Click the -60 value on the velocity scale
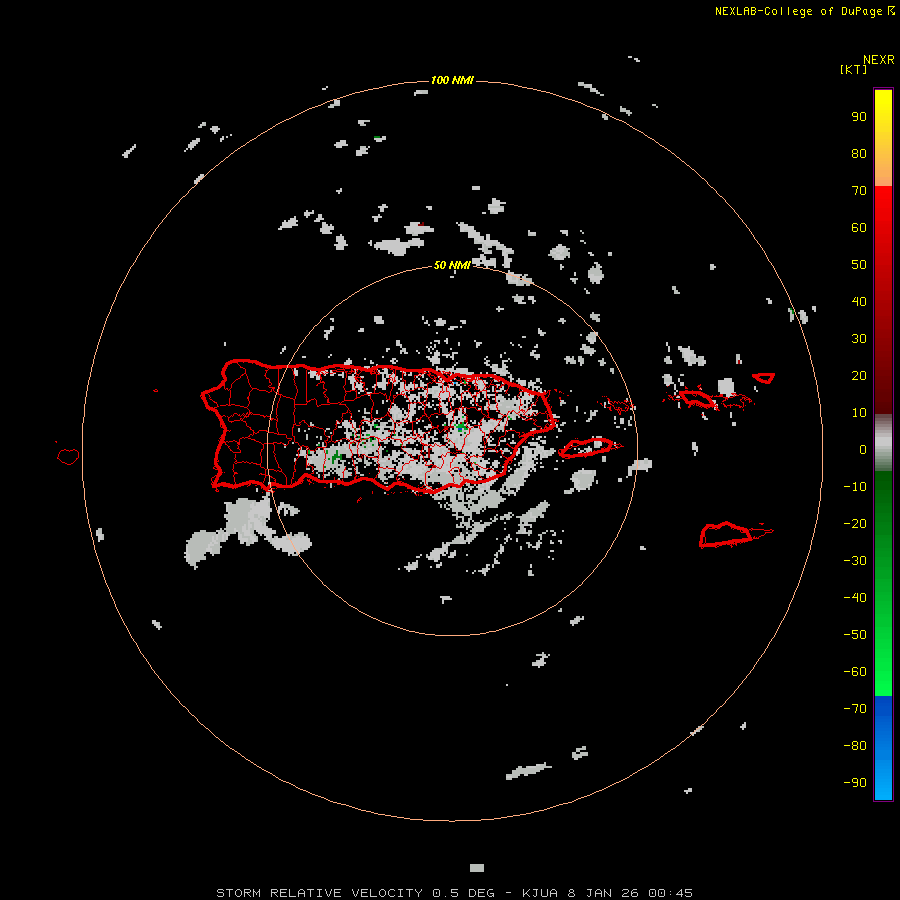The image size is (900, 900). [x=855, y=672]
